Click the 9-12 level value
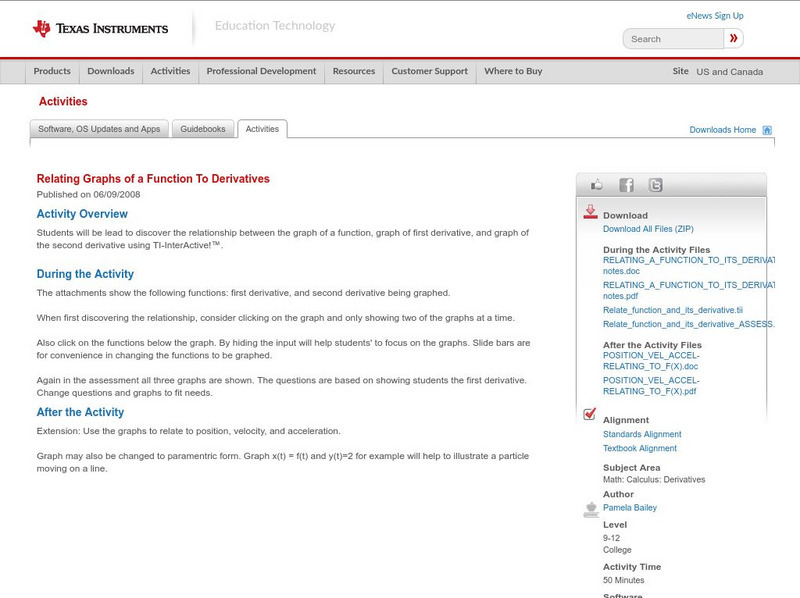 (x=611, y=538)
